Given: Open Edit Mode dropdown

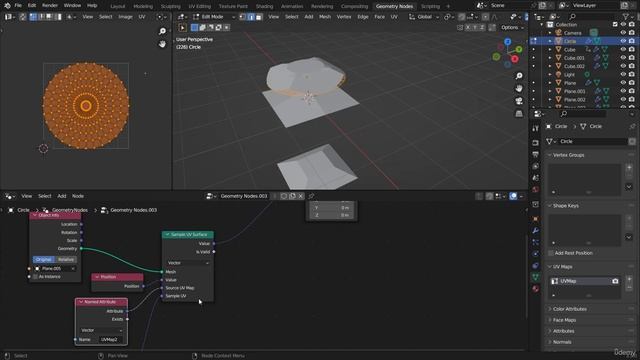Looking at the screenshot, I should coord(214,17).
